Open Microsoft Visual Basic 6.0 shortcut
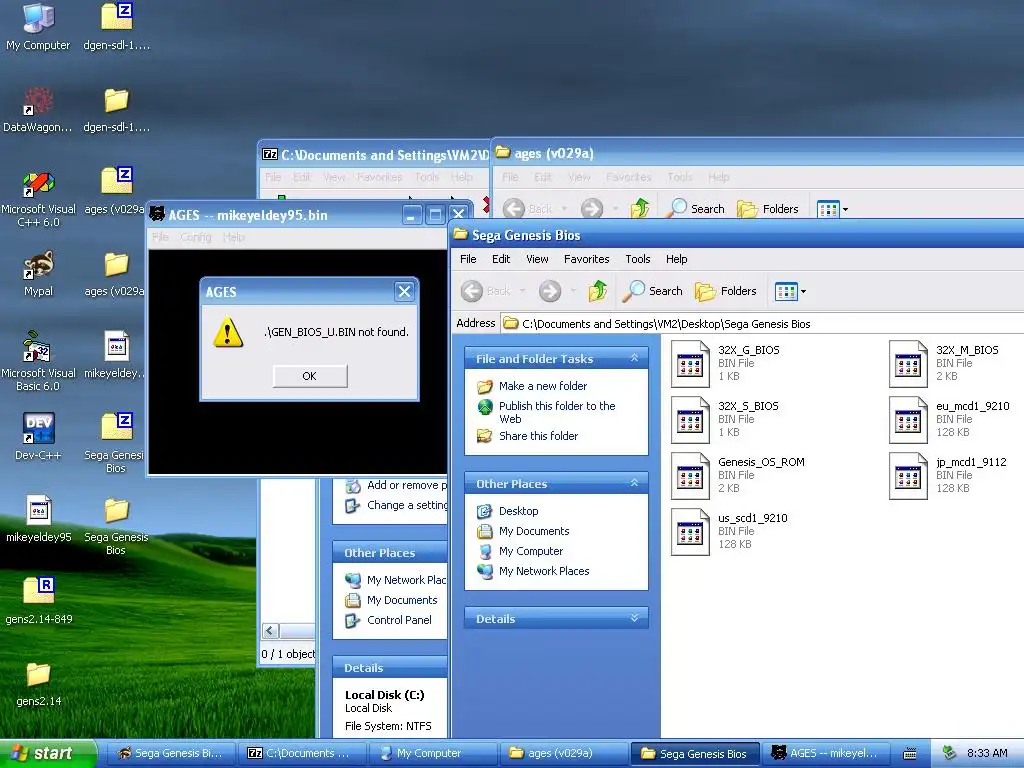This screenshot has height=768, width=1024. (x=38, y=361)
